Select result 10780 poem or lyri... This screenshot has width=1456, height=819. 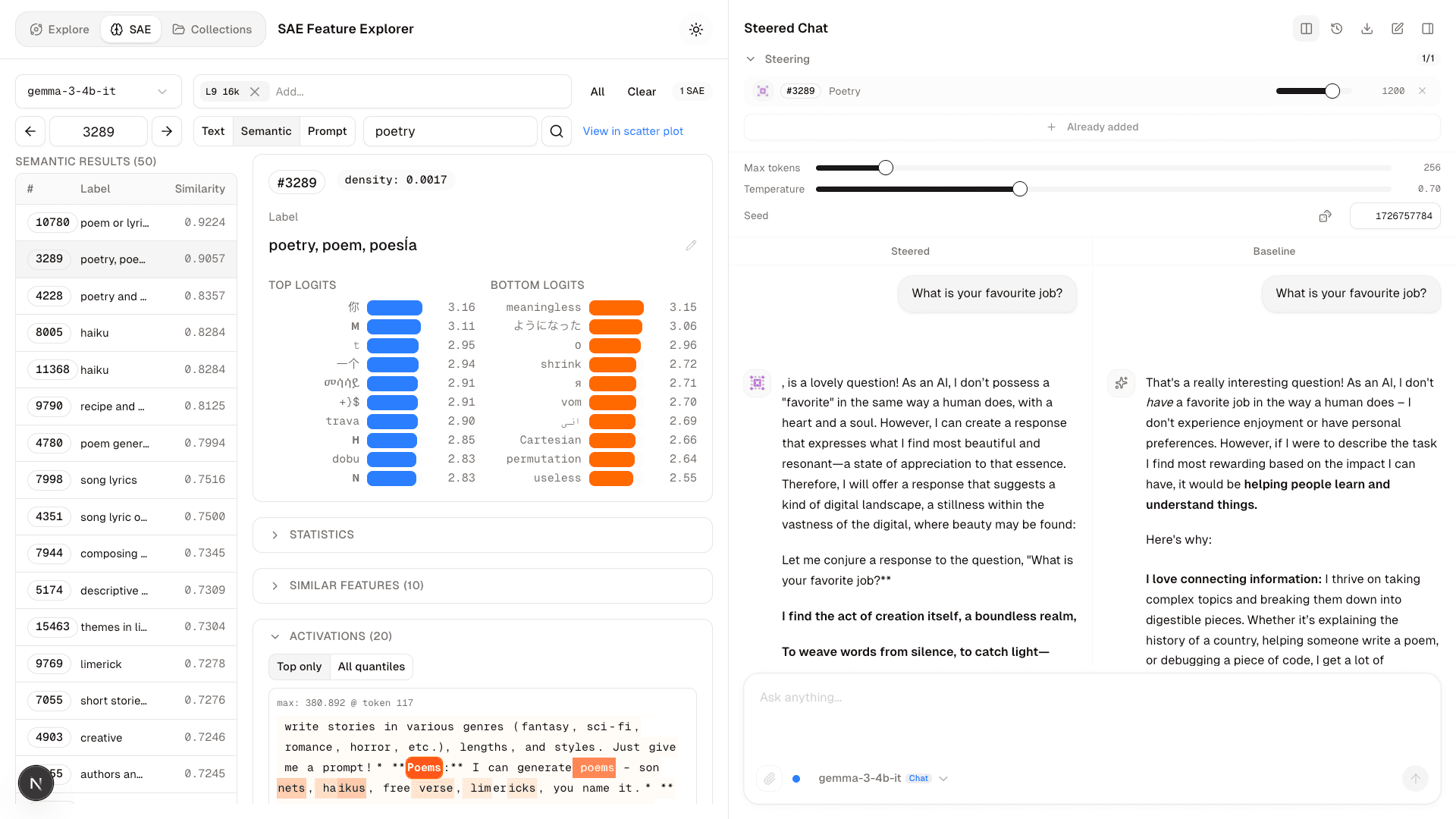126,222
